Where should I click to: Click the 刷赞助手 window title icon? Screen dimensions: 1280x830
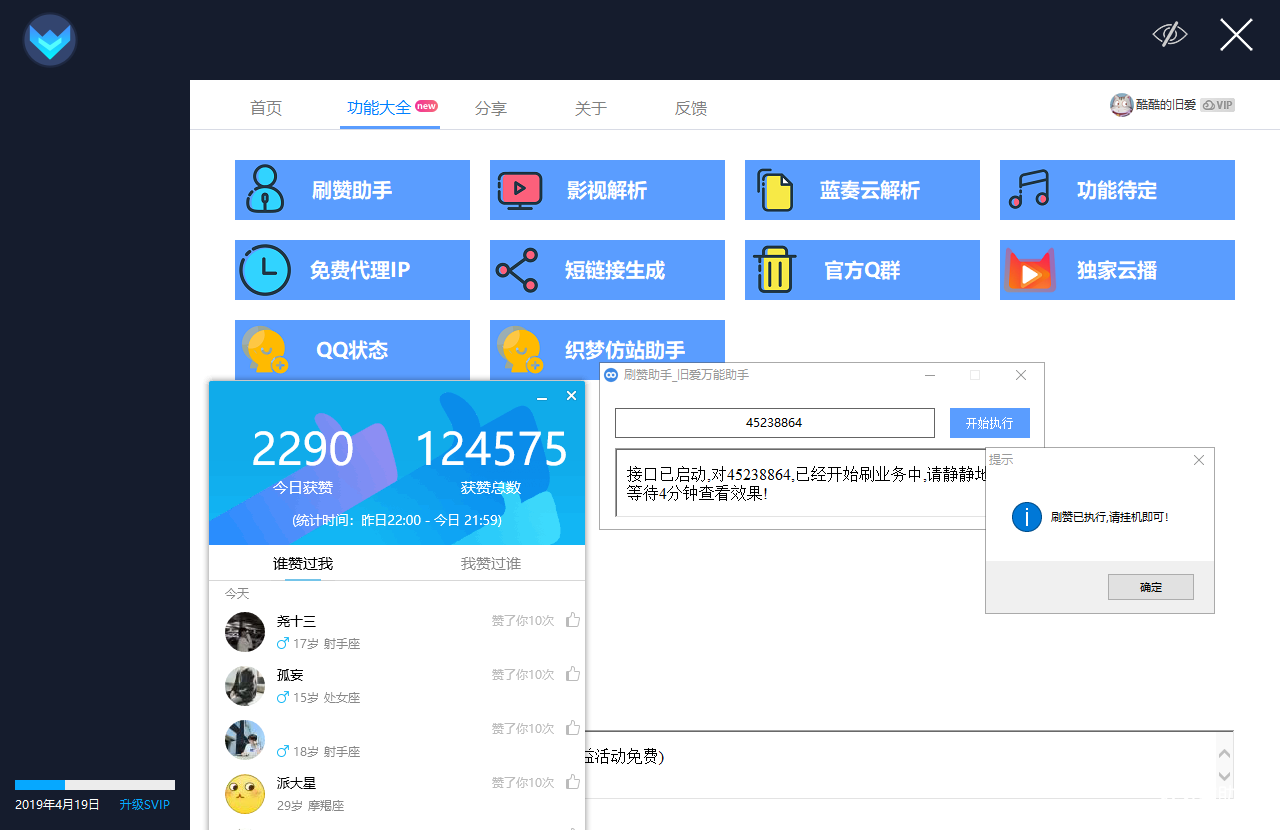click(x=611, y=375)
